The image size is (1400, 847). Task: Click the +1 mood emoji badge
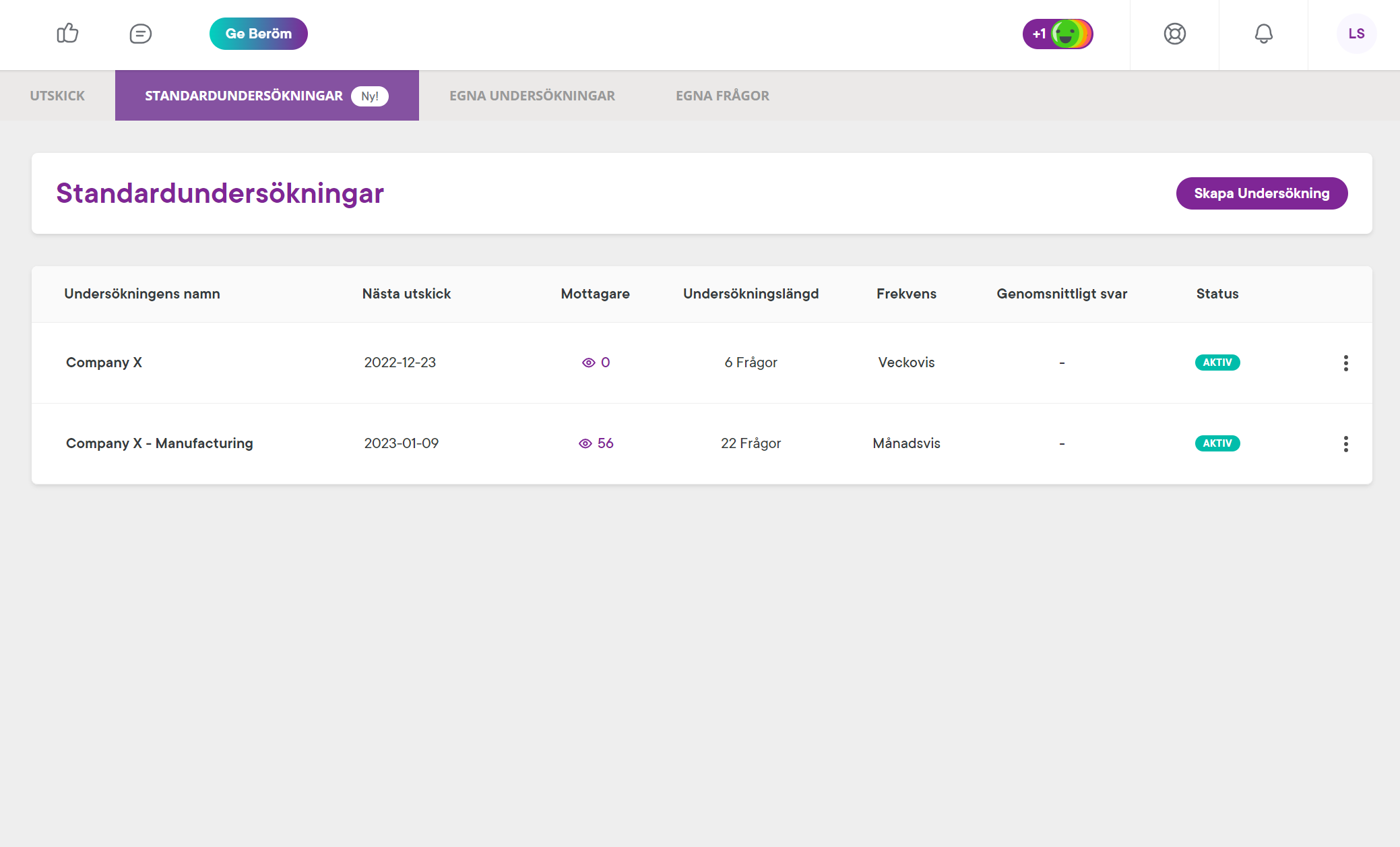click(1057, 33)
